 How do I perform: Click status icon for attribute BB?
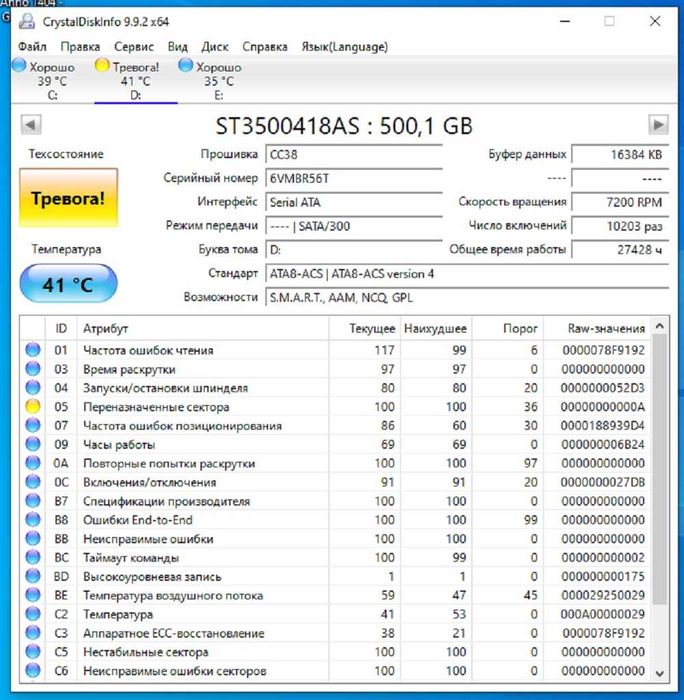tap(33, 538)
